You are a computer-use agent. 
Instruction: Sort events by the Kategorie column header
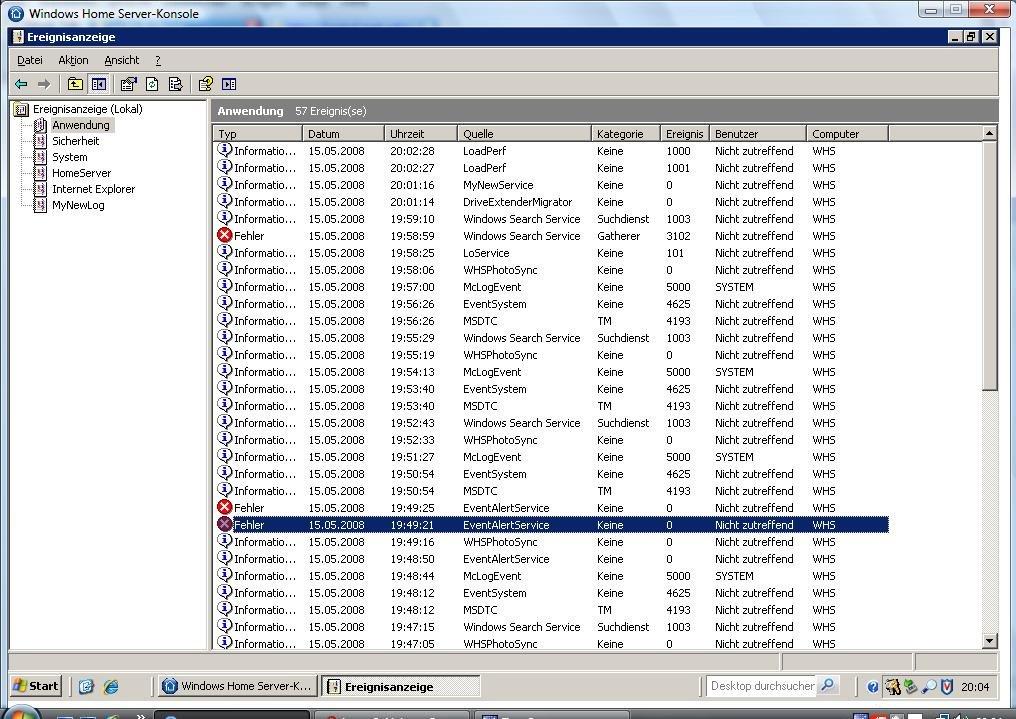coord(625,133)
